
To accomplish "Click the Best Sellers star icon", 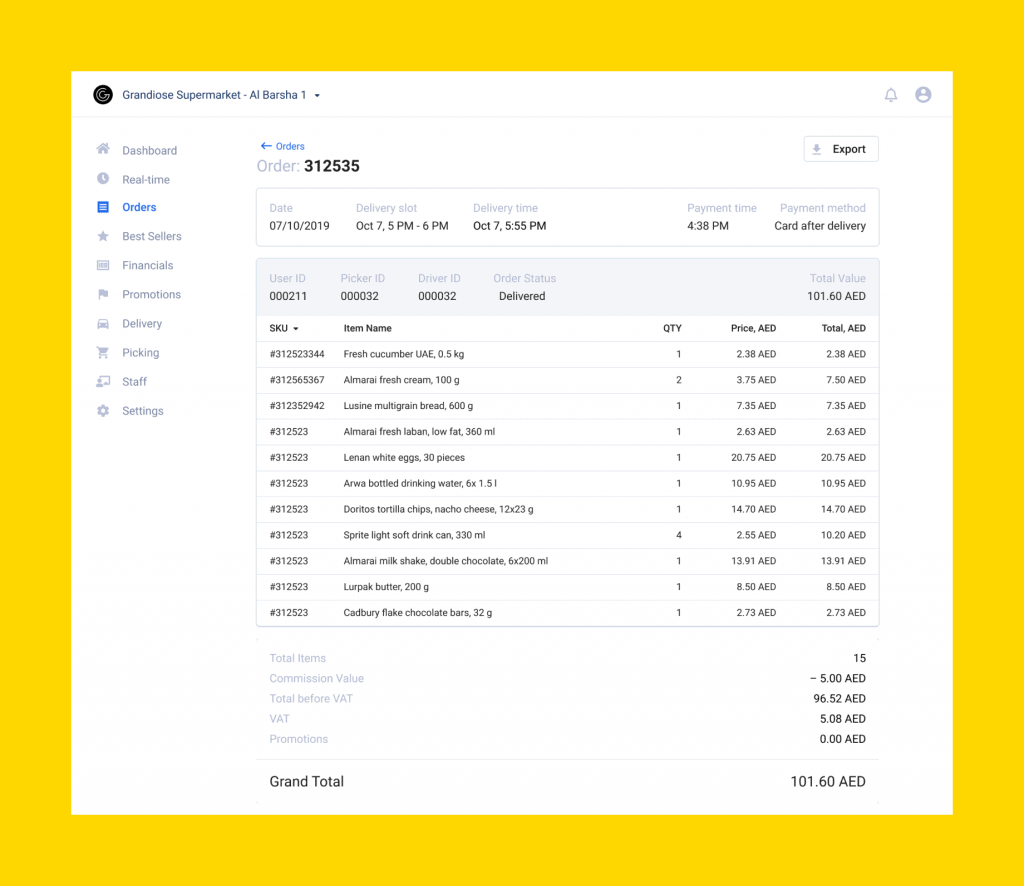I will click(x=103, y=236).
